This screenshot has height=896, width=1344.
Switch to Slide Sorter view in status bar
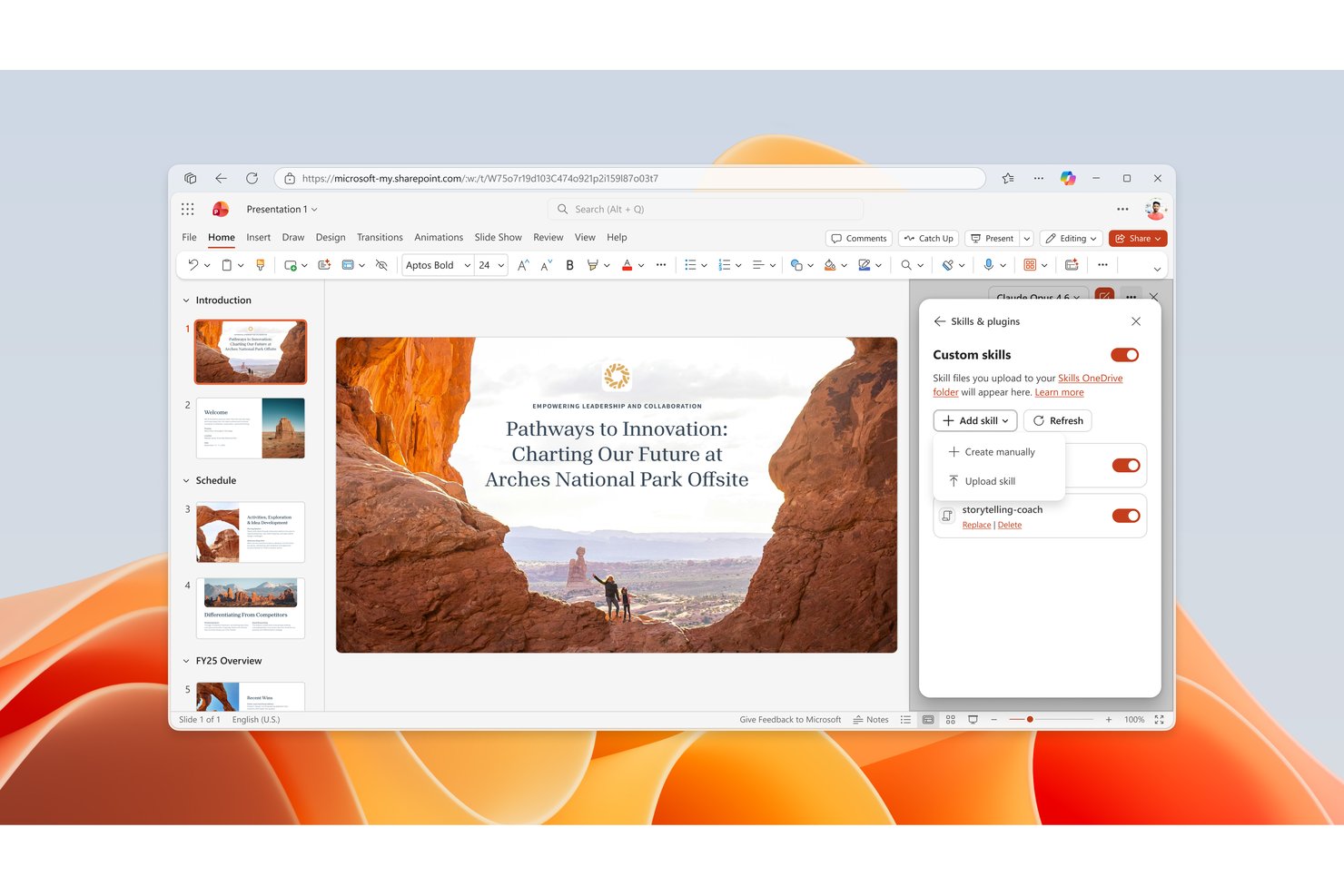tap(951, 719)
